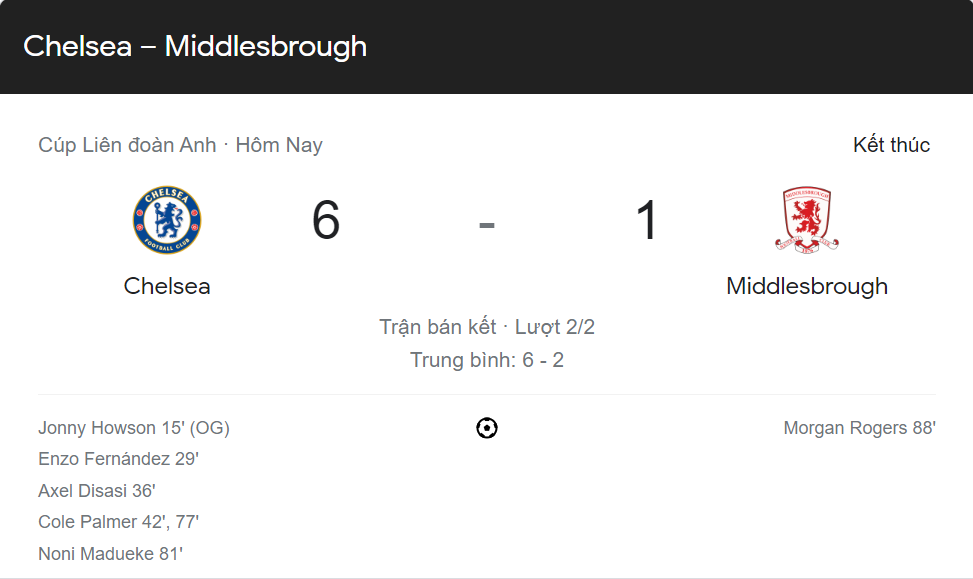Click the Trung bình: 6 - 2 aggregate line
The height and width of the screenshot is (579, 973).
(x=487, y=360)
